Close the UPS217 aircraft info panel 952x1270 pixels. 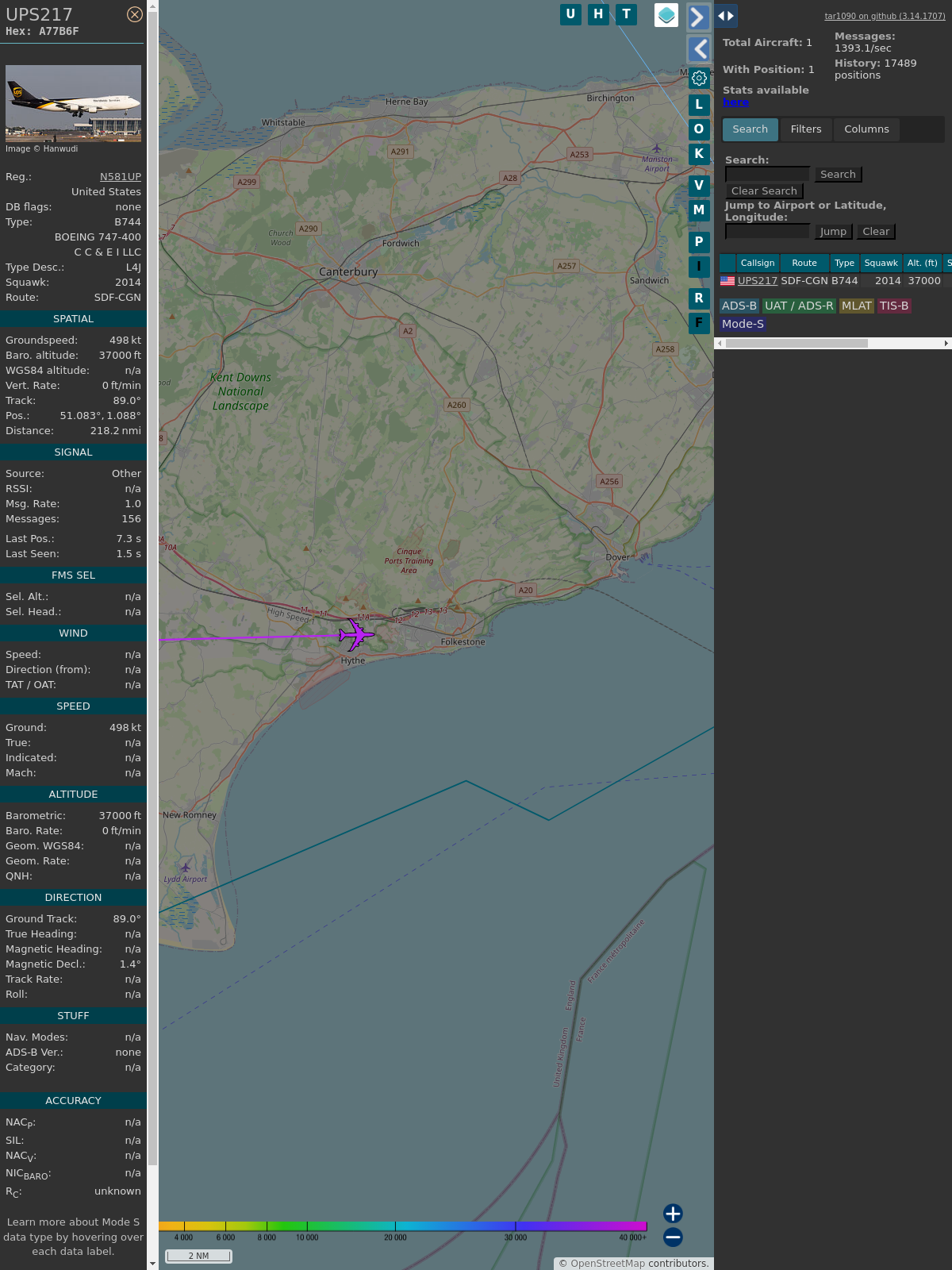point(135,14)
